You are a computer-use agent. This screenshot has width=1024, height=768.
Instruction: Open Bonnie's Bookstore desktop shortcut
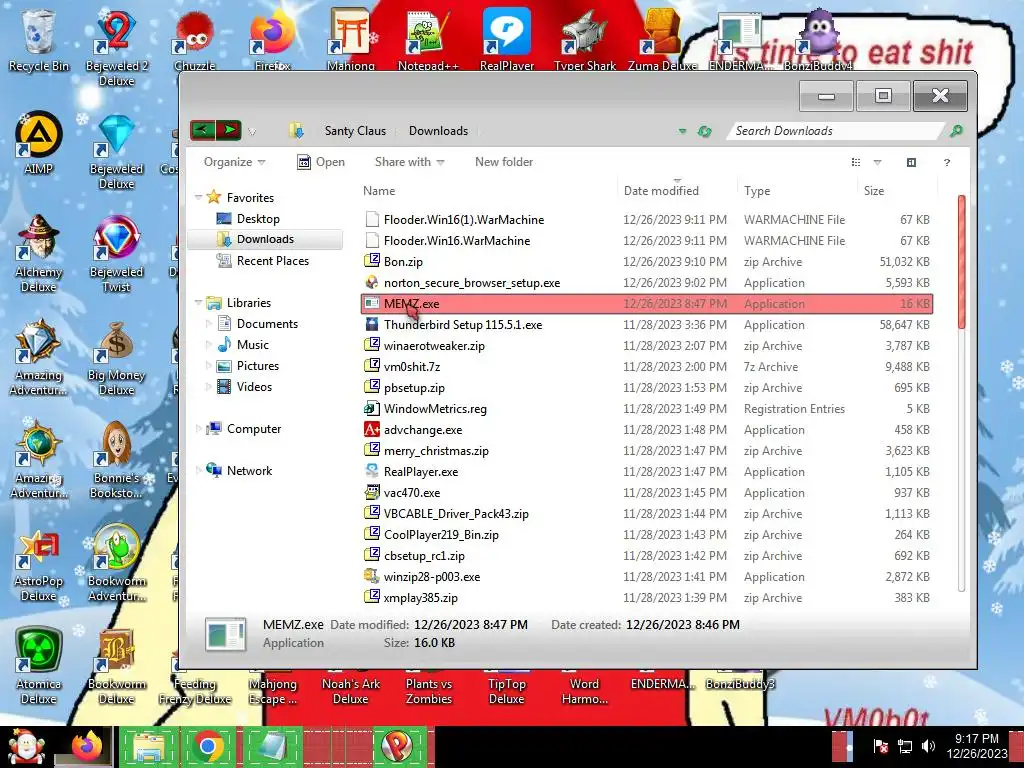tap(116, 460)
